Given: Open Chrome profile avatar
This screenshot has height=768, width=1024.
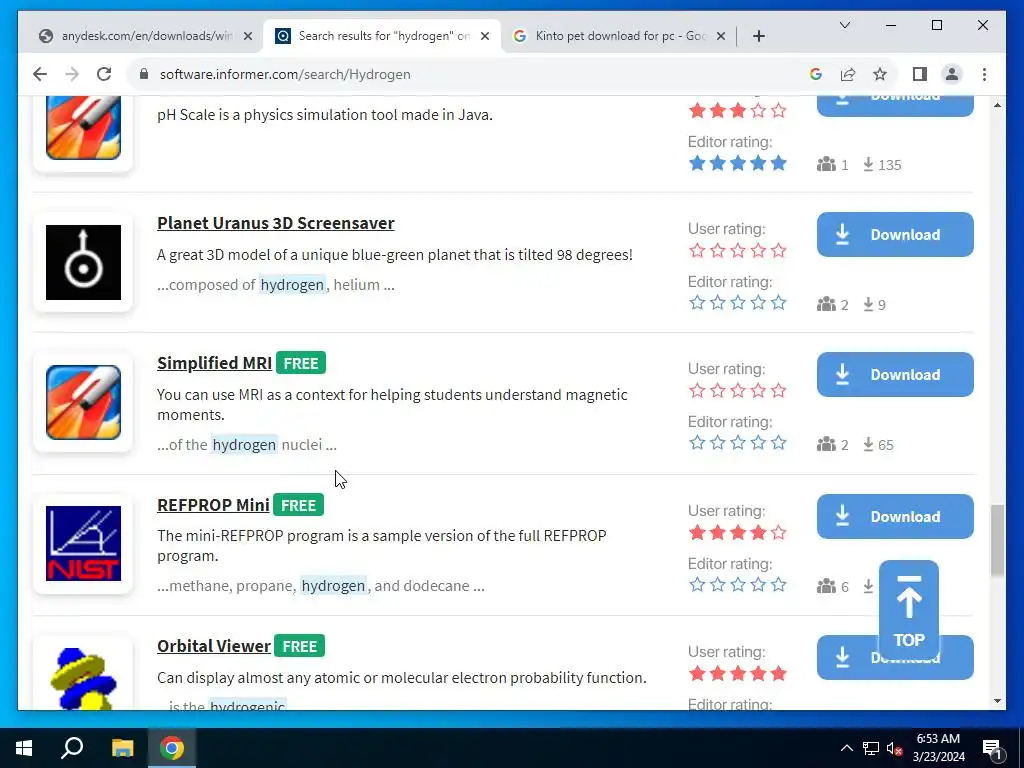Looking at the screenshot, I should [x=952, y=74].
